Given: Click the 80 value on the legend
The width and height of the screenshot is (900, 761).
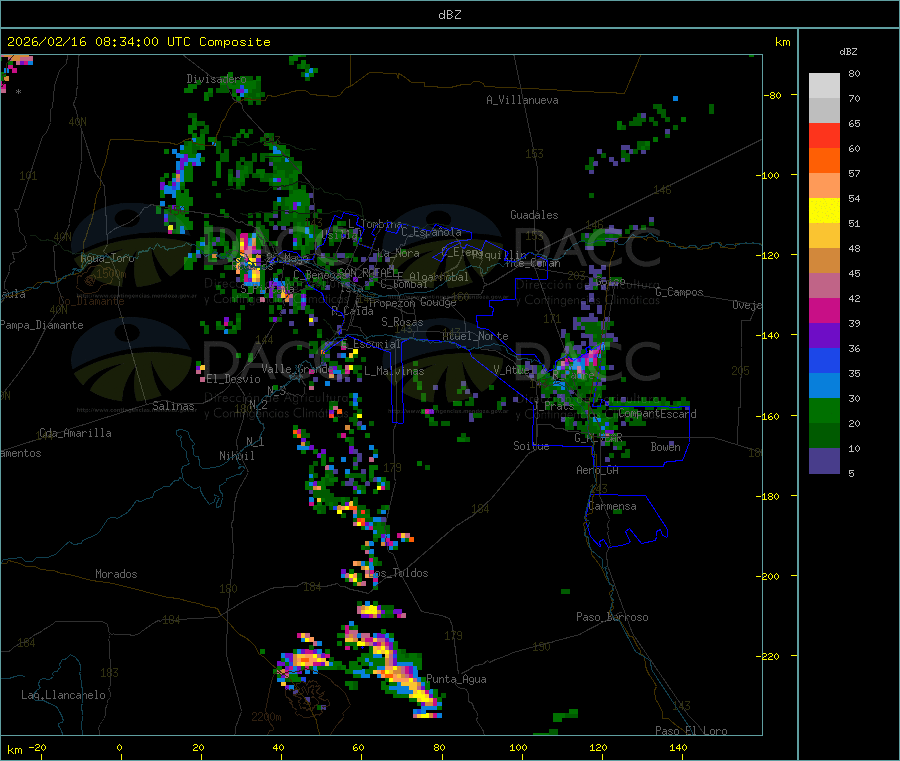Looking at the screenshot, I should pyautogui.click(x=854, y=73).
